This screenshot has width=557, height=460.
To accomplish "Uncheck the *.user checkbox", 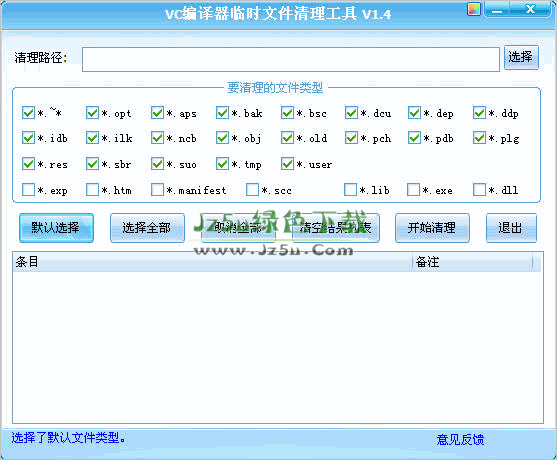I will pos(287,164).
